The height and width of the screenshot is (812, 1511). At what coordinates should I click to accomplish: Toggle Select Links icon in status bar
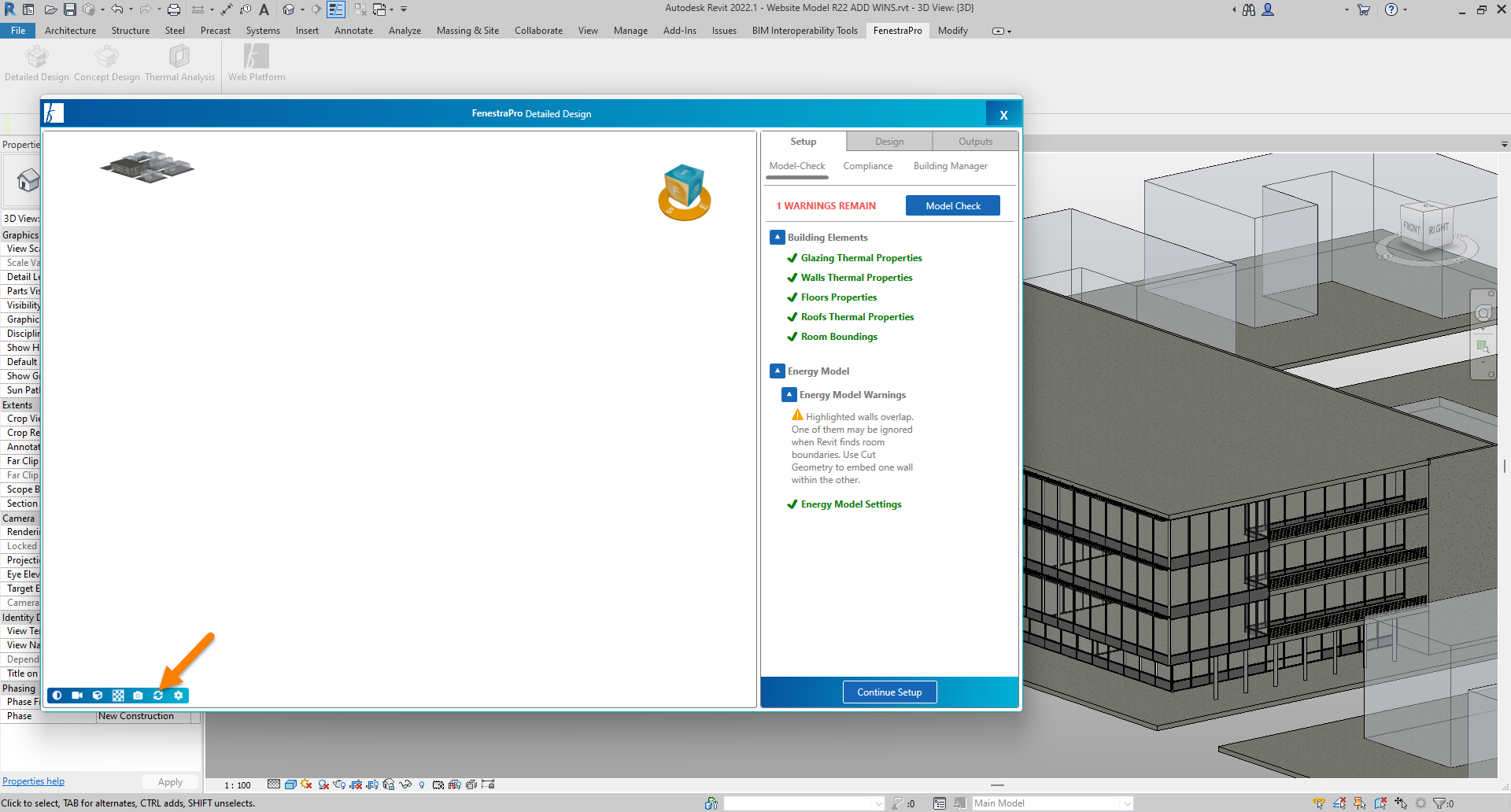(x=1319, y=803)
